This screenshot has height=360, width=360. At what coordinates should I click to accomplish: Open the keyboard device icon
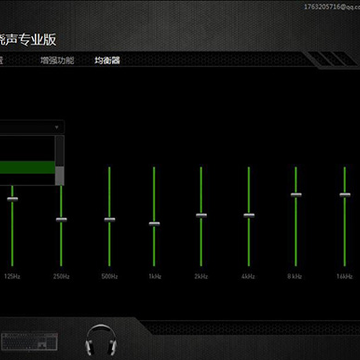[x=29, y=341]
